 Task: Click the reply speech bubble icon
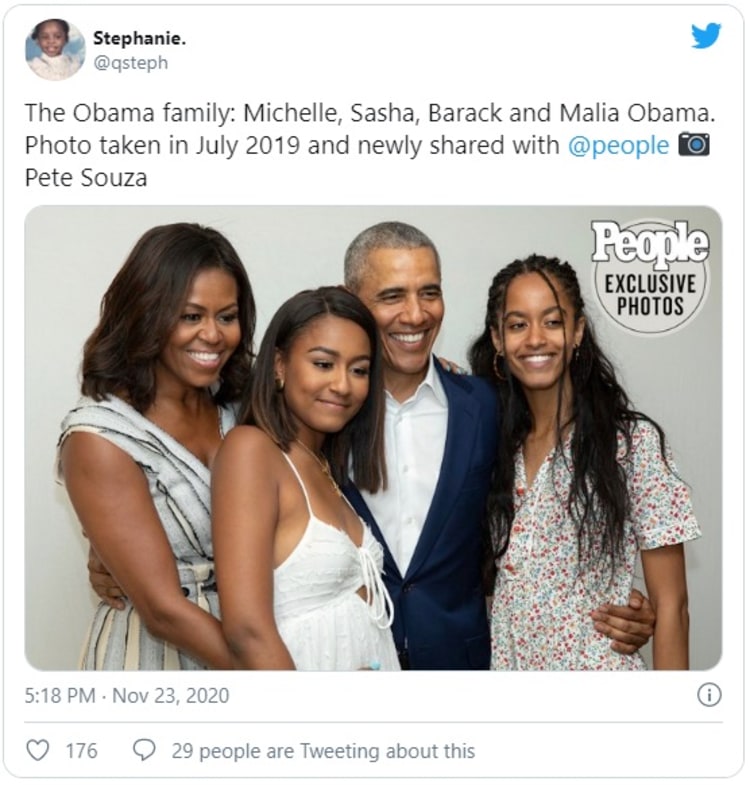(x=145, y=750)
